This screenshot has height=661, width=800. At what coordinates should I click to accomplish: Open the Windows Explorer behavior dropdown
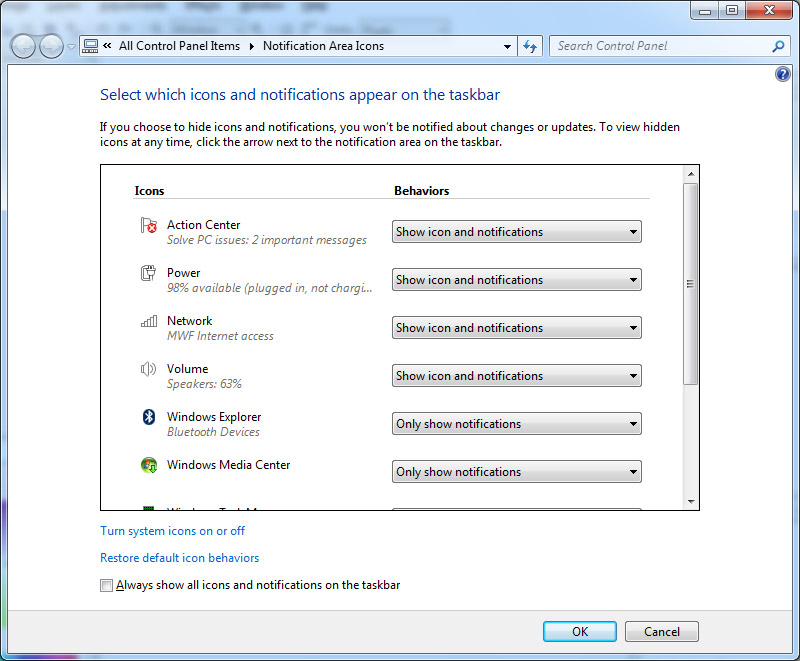point(516,423)
